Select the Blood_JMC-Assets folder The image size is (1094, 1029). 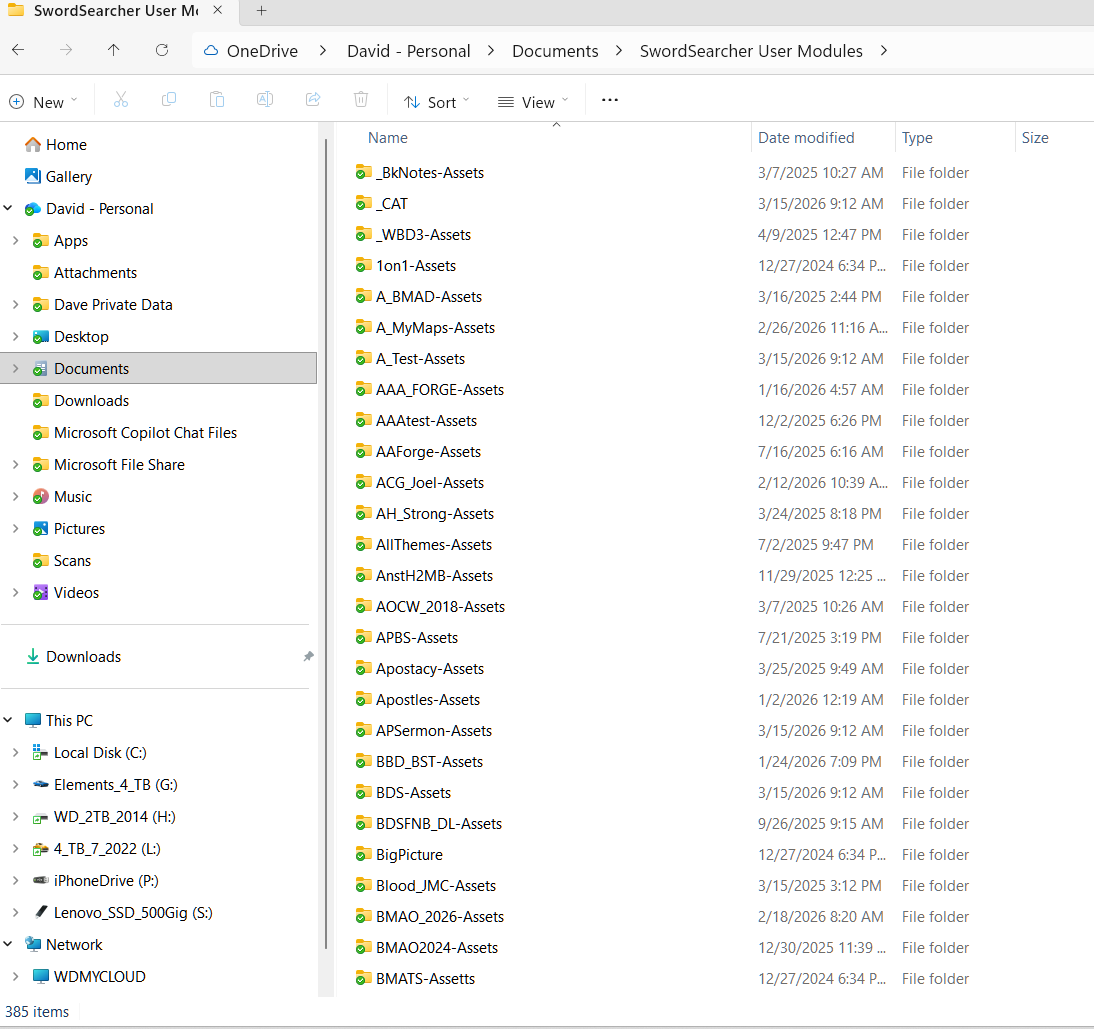point(435,885)
